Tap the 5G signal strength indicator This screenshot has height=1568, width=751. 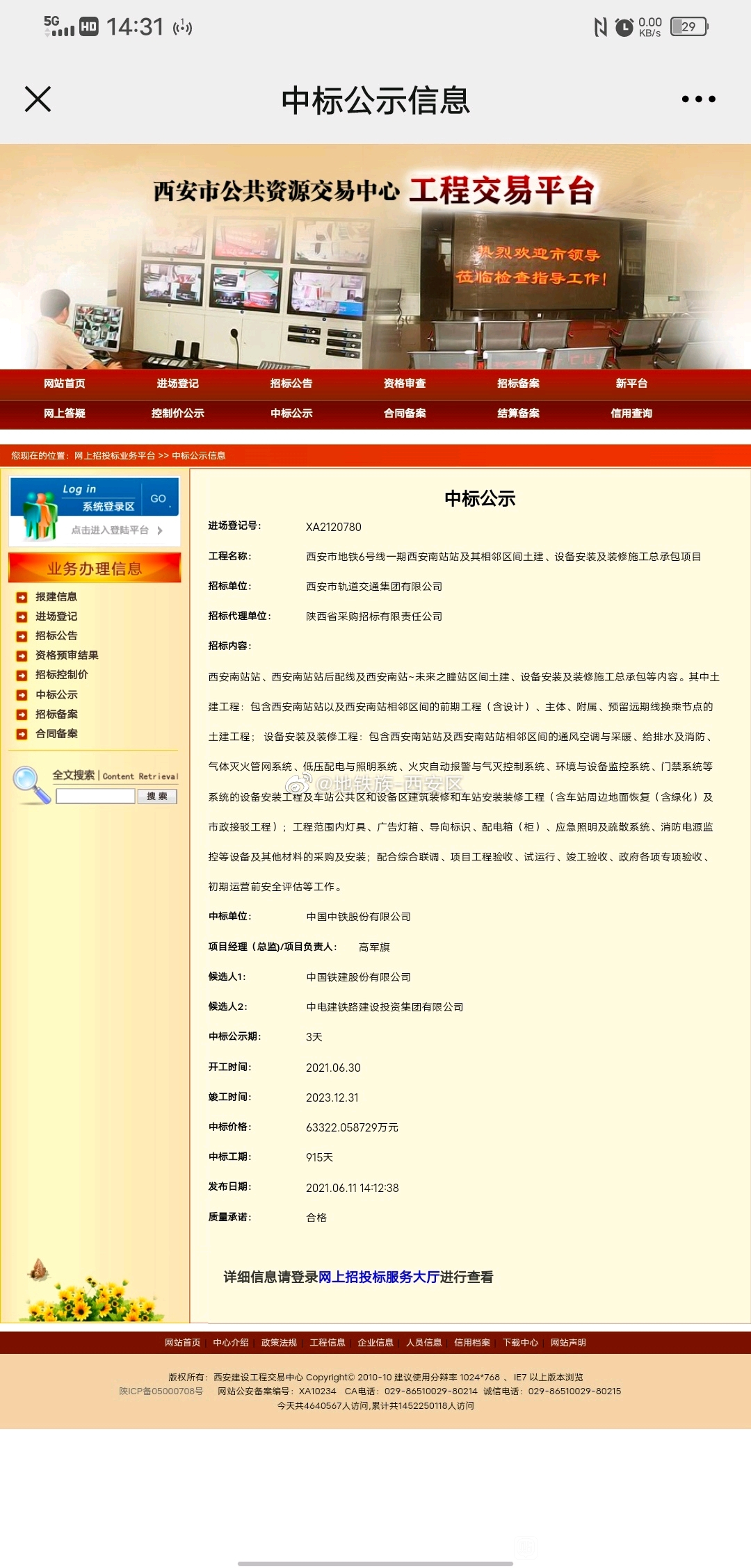pyautogui.click(x=58, y=26)
